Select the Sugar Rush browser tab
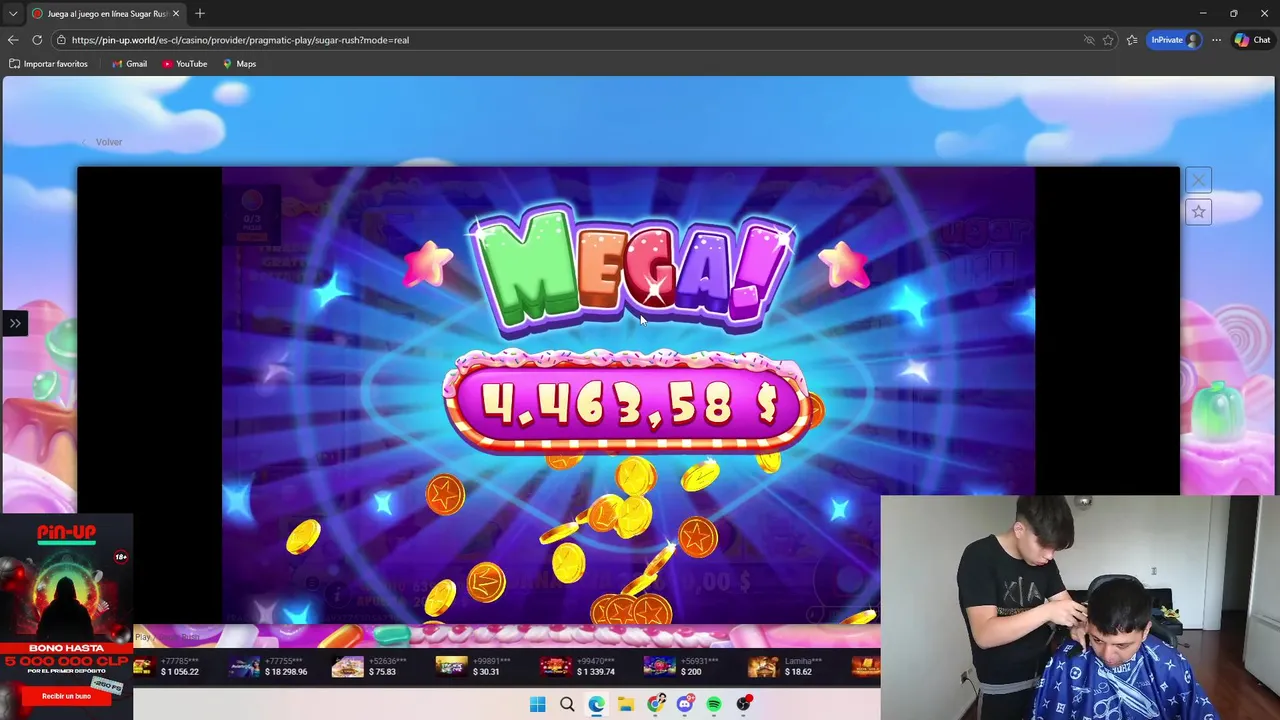 point(105,14)
